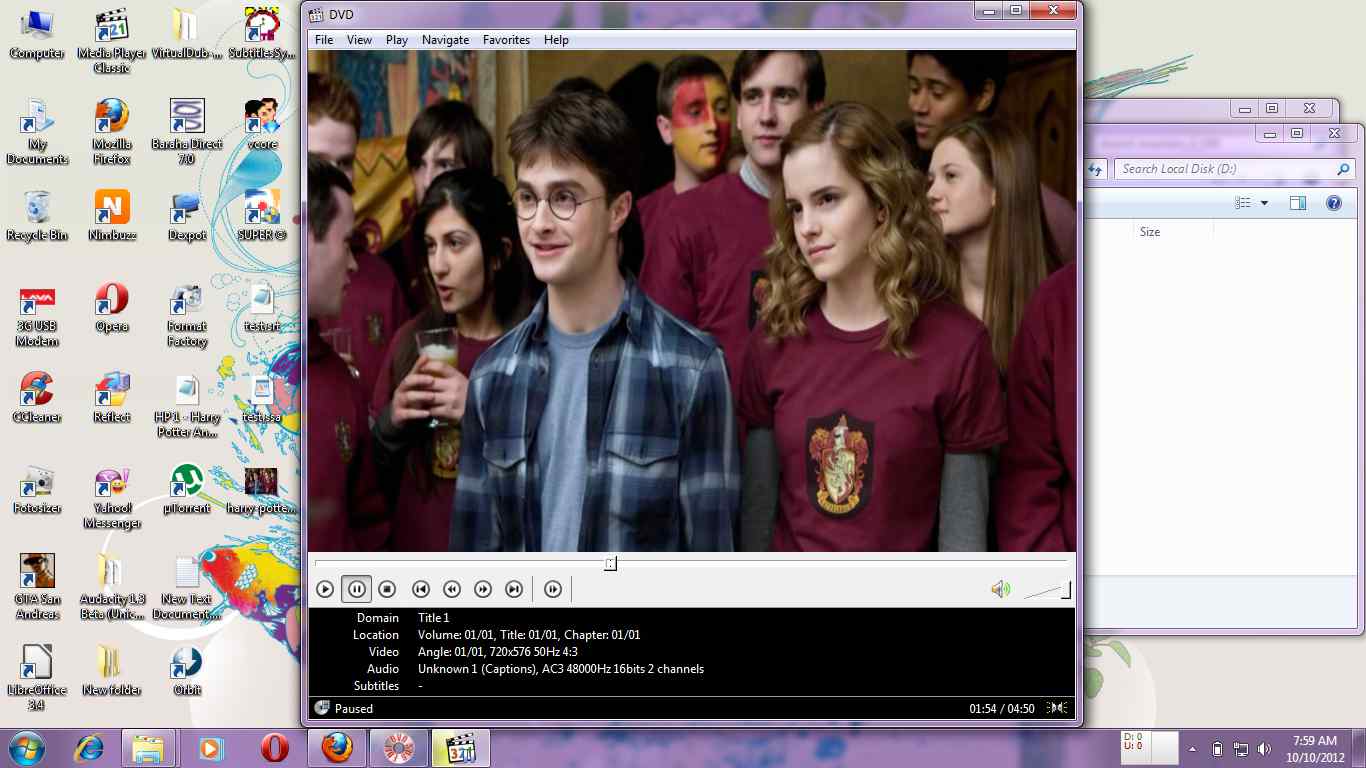Click the Size column header in Explorer
The width and height of the screenshot is (1366, 768).
[1150, 232]
